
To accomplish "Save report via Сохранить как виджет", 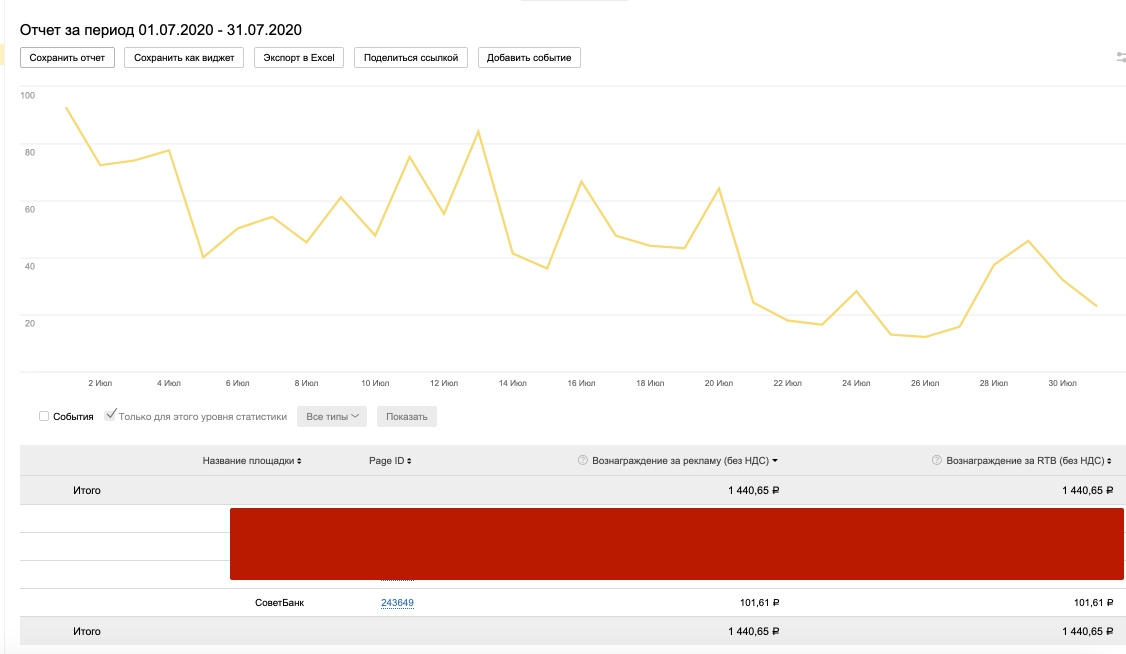I will click(x=184, y=57).
